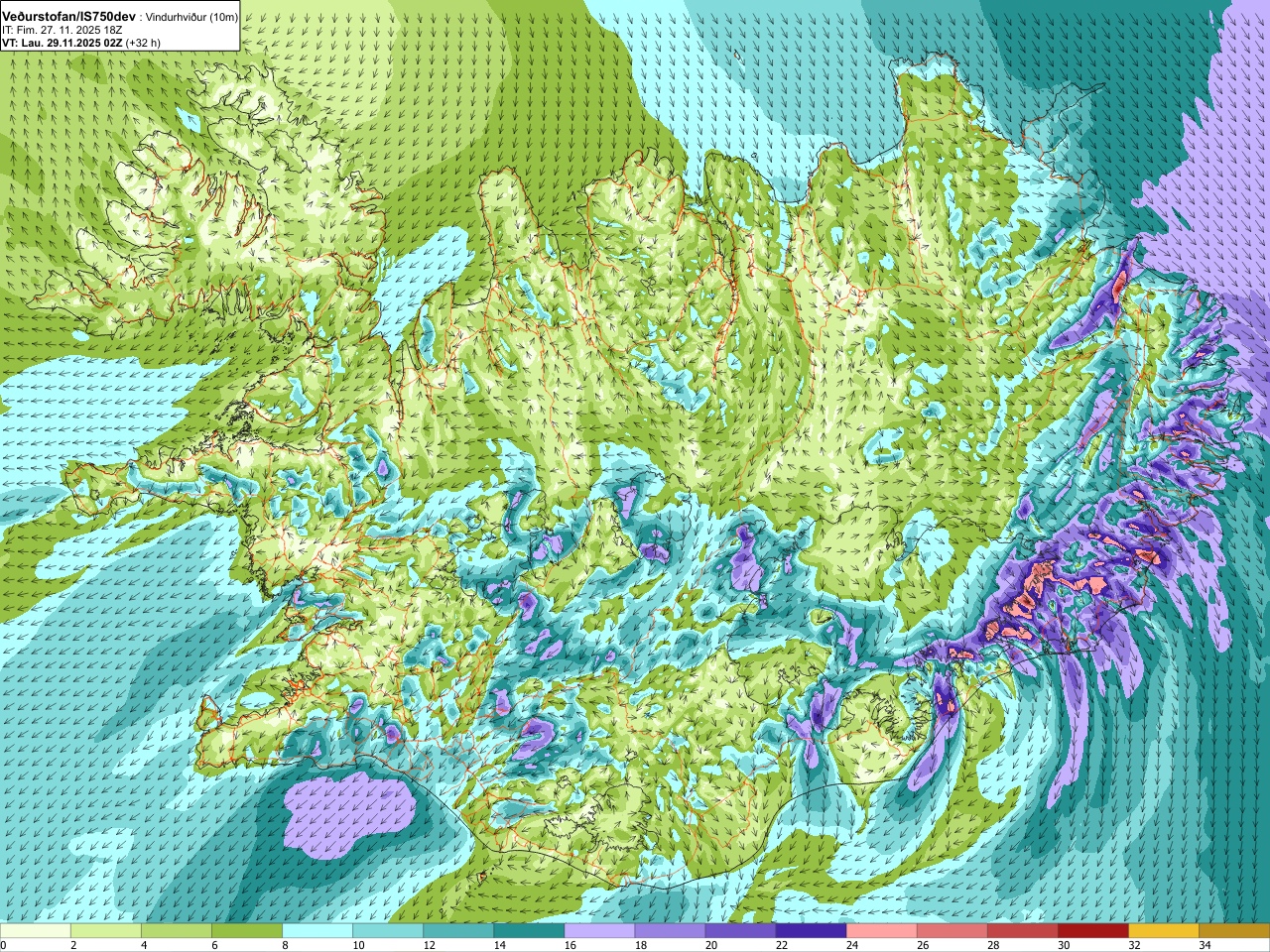This screenshot has width=1270, height=952.
Task: Choose the cyan 10–12 legend swatch
Action: tap(388, 932)
